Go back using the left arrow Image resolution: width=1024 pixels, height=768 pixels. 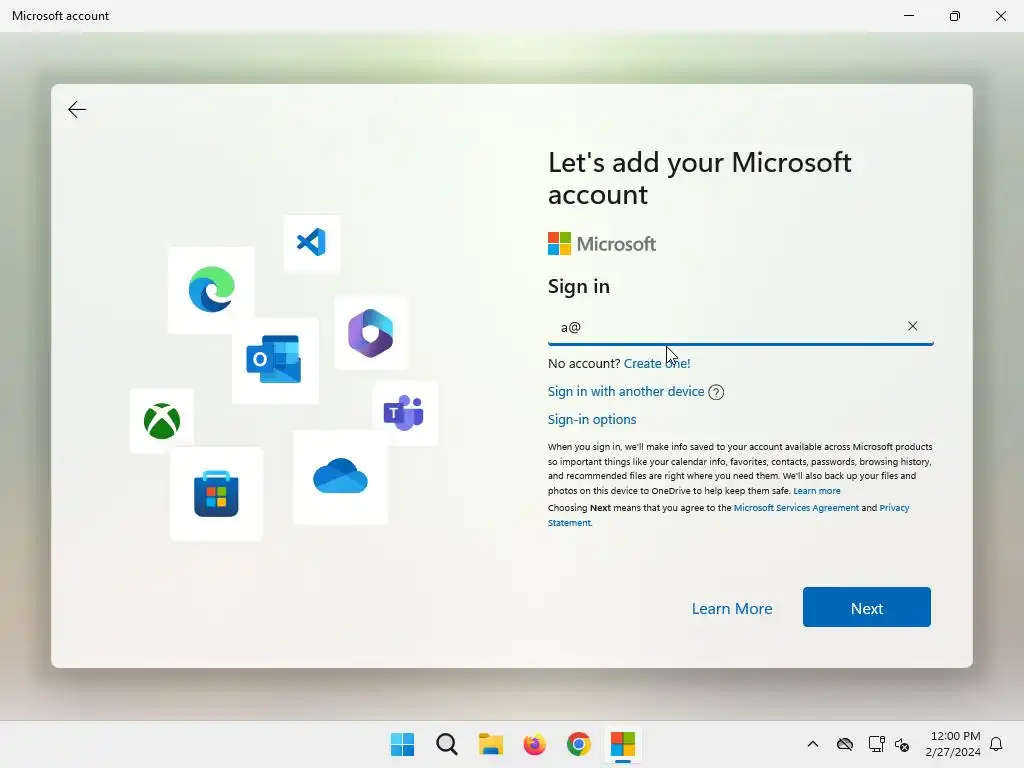(x=77, y=109)
